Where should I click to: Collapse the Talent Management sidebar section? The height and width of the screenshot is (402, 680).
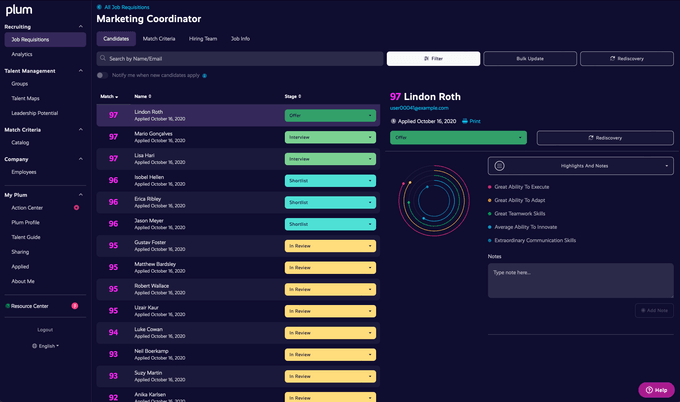80,70
